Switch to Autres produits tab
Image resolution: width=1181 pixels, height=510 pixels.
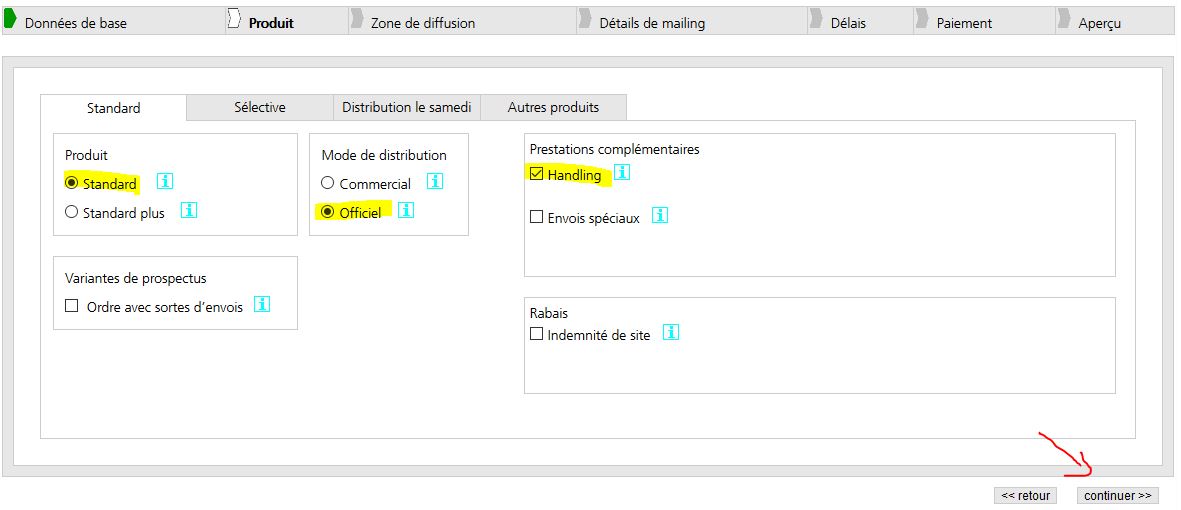tap(553, 107)
